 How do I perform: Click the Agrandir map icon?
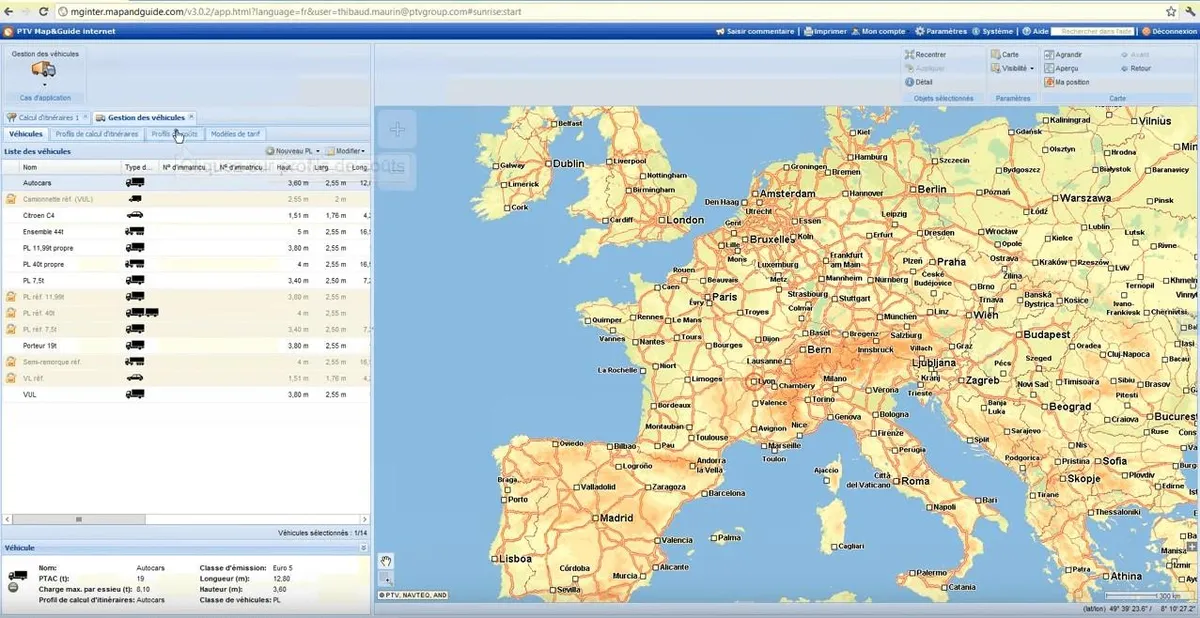coord(1049,54)
